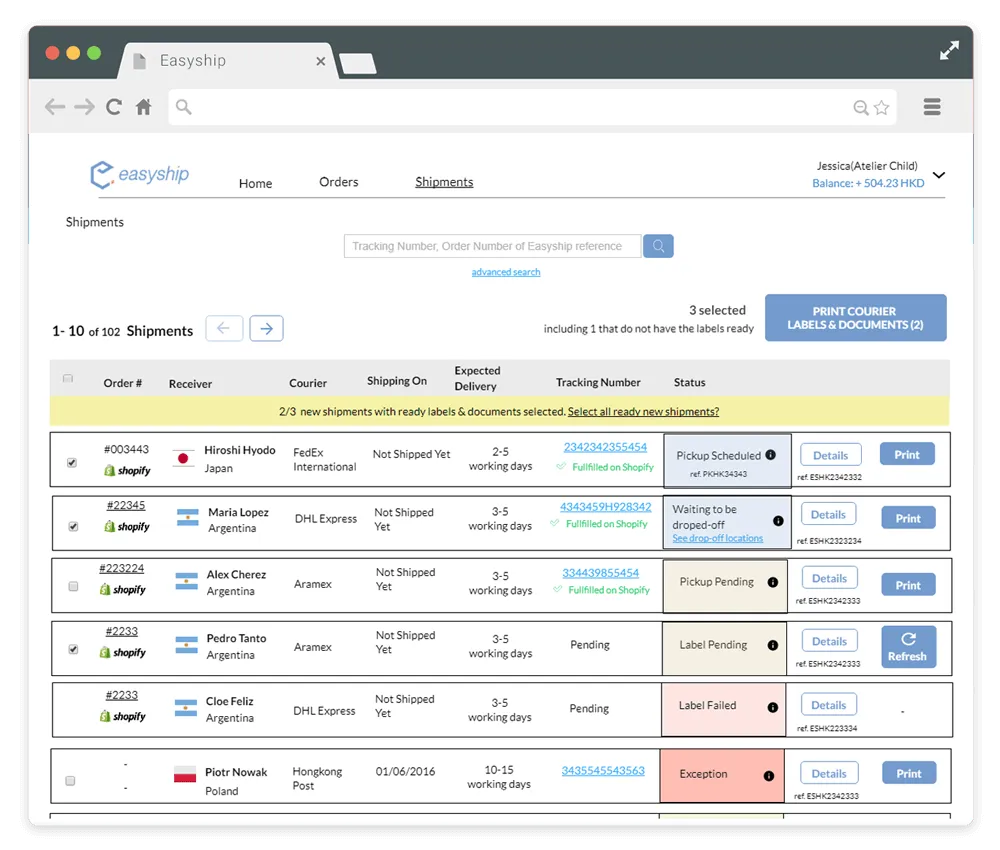The height and width of the screenshot is (850, 1000).
Task: Click Shopify icon under order #22345
Action: pos(127,527)
